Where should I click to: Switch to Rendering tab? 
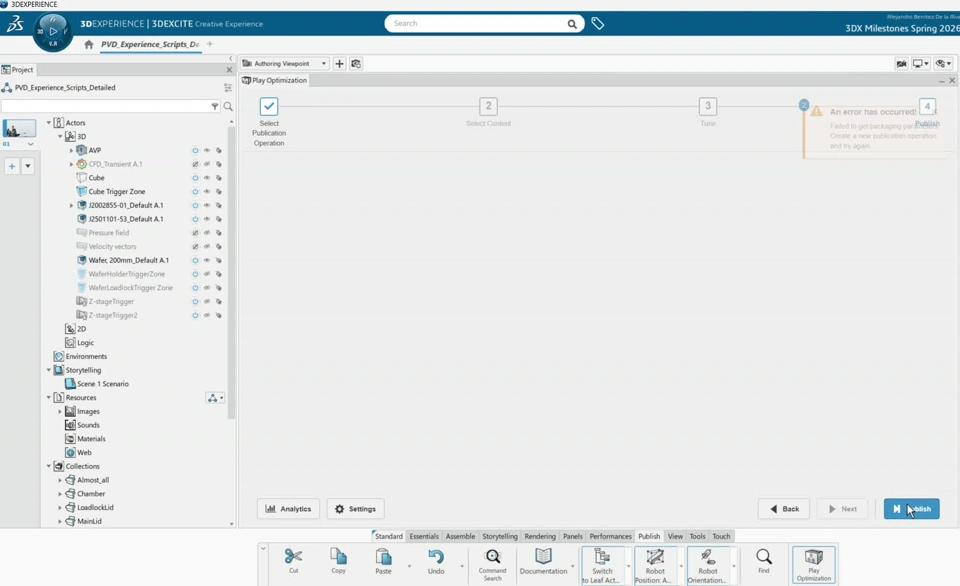pyautogui.click(x=540, y=536)
